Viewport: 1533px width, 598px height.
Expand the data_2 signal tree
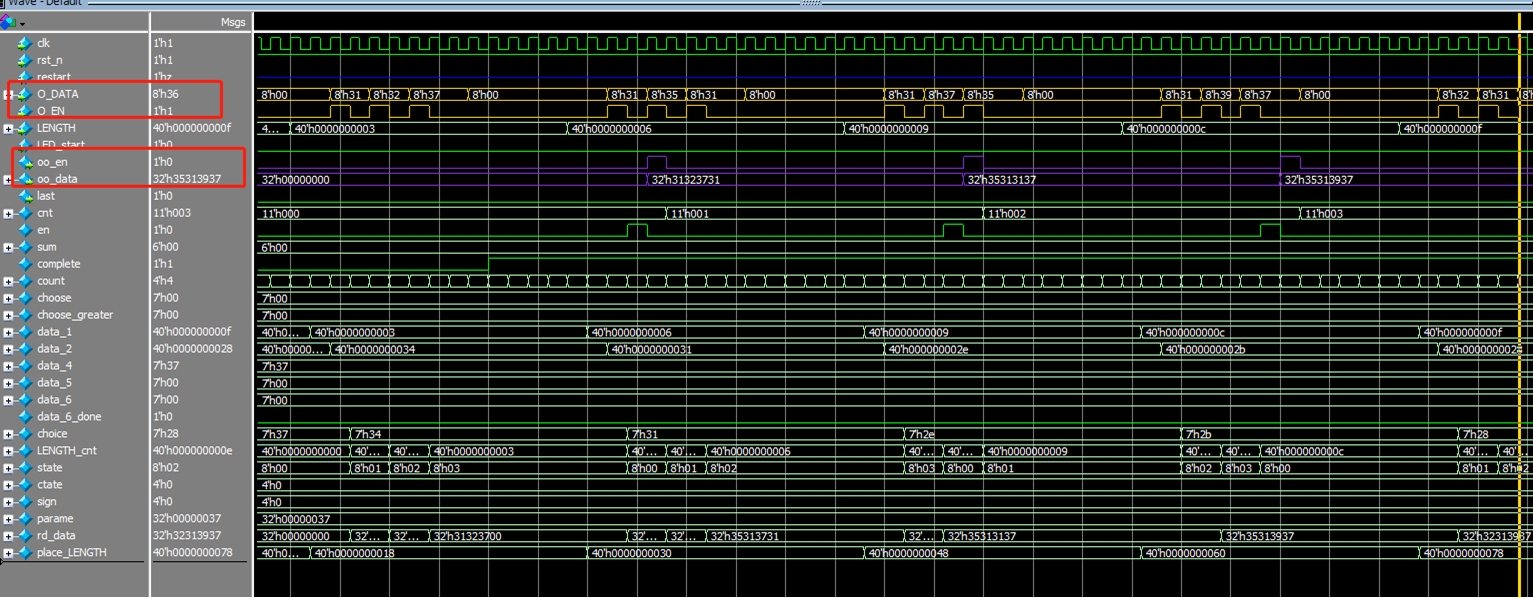(8, 349)
